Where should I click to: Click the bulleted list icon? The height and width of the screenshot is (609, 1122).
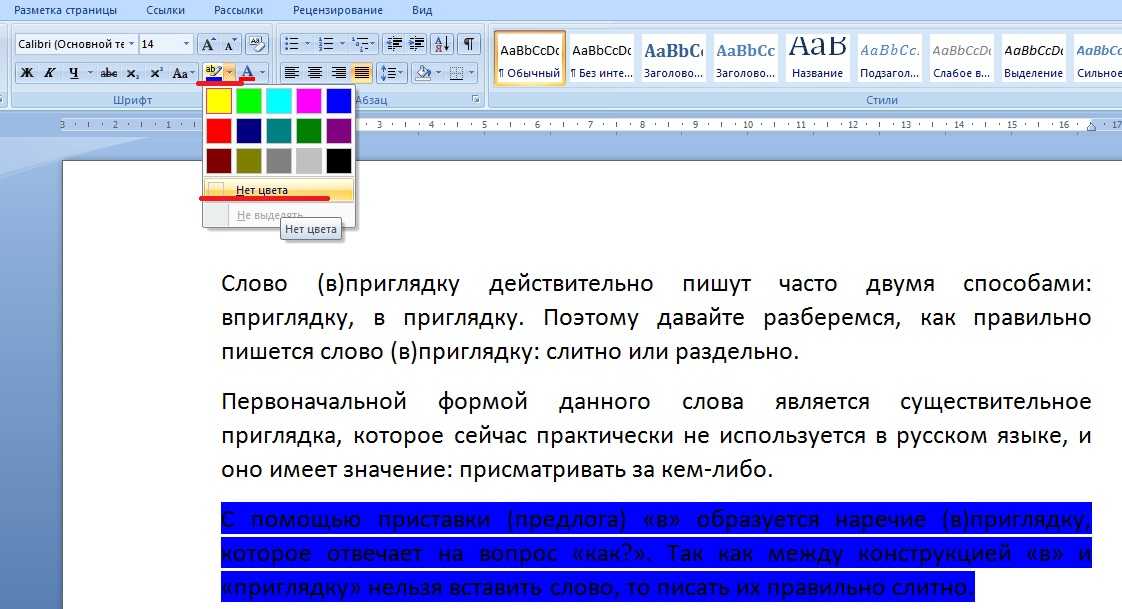(x=291, y=44)
